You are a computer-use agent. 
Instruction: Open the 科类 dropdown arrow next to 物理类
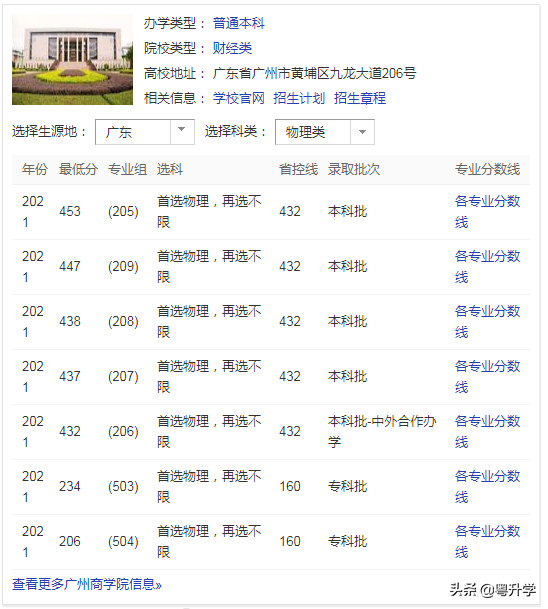(x=362, y=132)
